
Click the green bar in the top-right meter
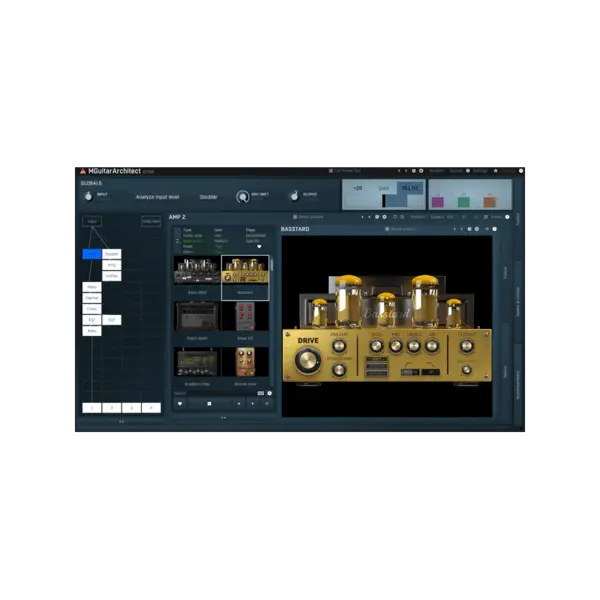[464, 202]
